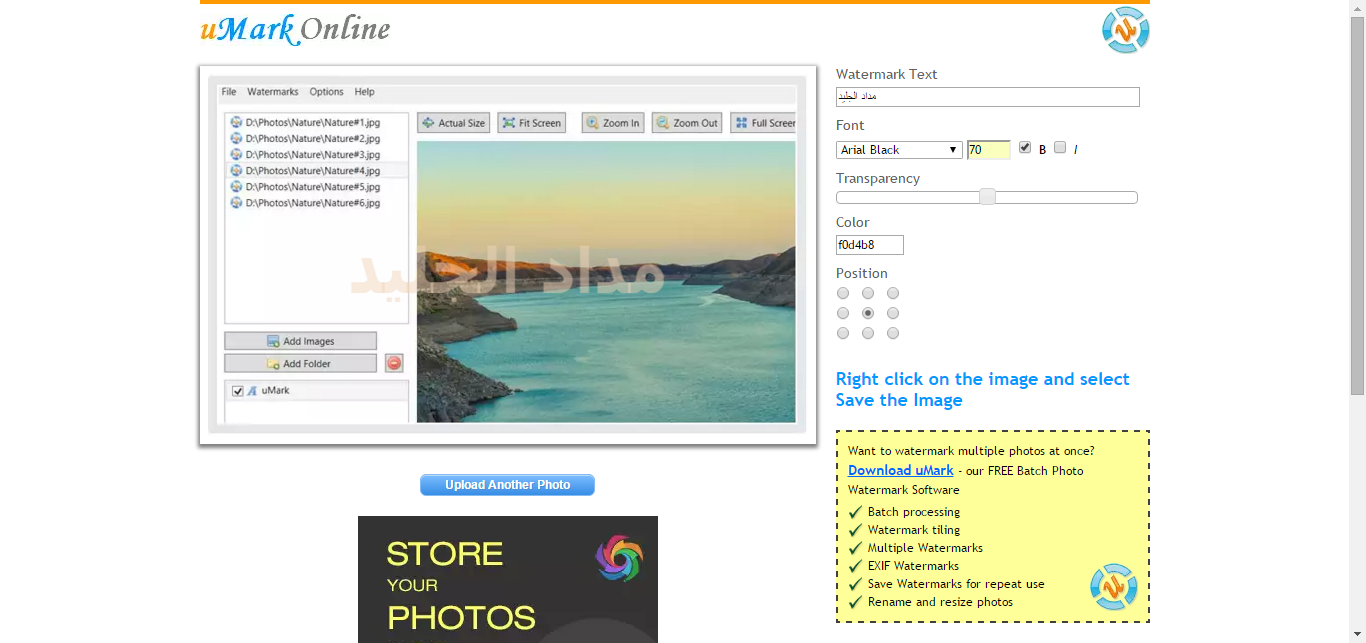Image resolution: width=1366 pixels, height=643 pixels.
Task: Click the Watermark Text input field
Action: (x=987, y=97)
